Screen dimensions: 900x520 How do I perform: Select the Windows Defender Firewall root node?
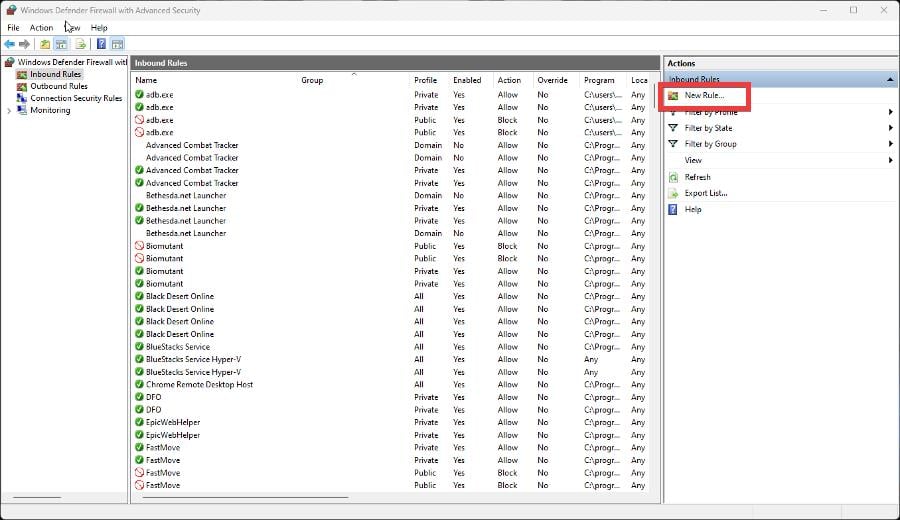tap(72, 62)
